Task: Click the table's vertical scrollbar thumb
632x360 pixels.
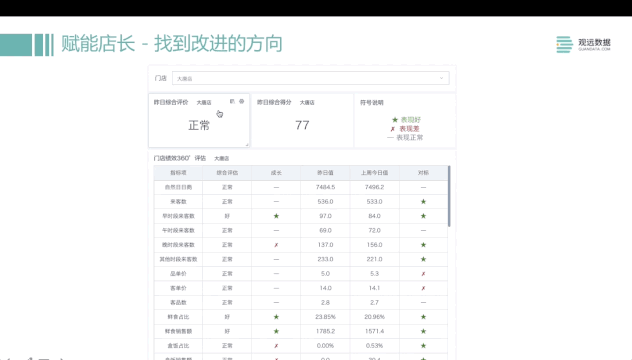Action: 449,196
